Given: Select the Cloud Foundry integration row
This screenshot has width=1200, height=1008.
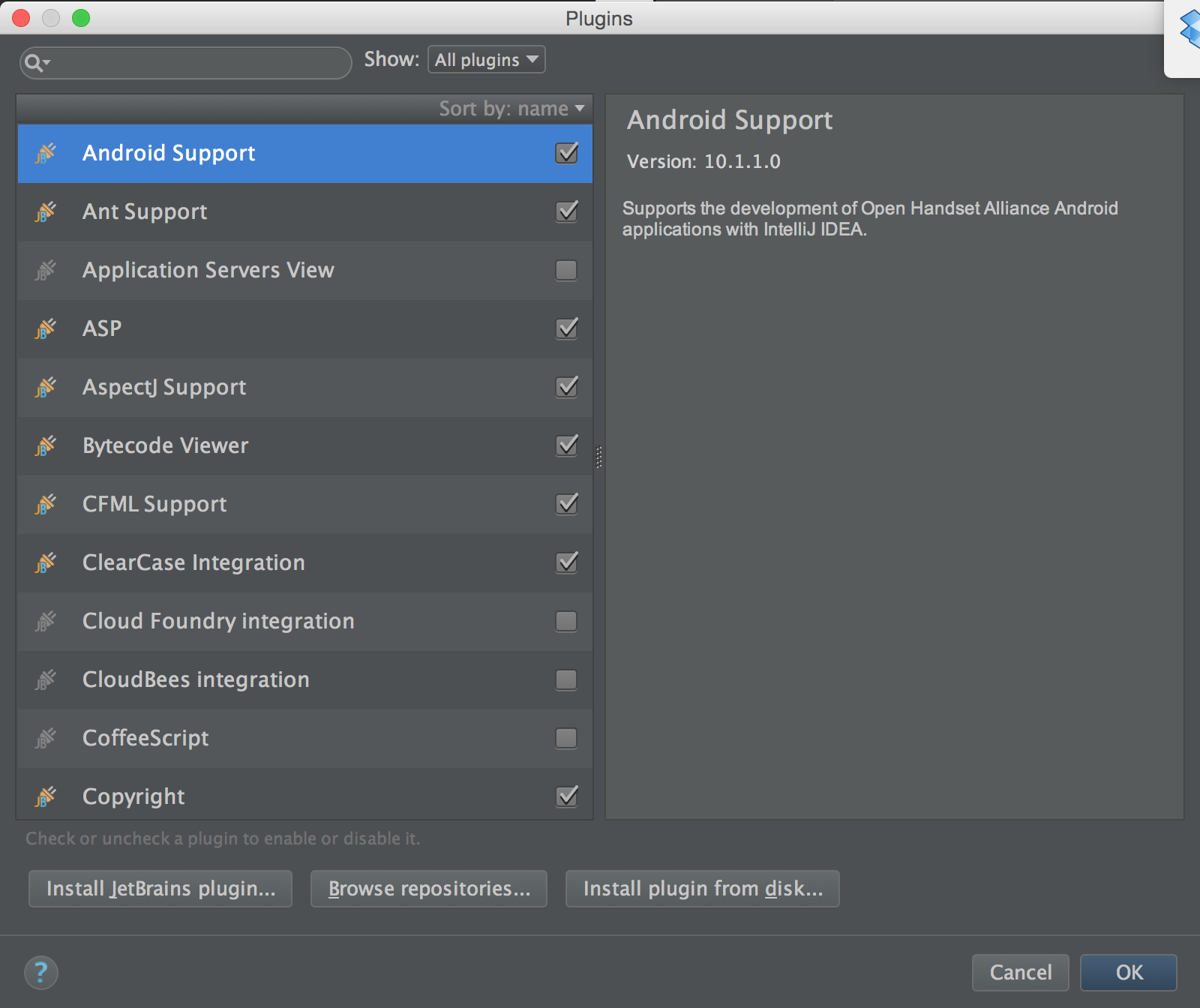Looking at the screenshot, I should coord(304,621).
